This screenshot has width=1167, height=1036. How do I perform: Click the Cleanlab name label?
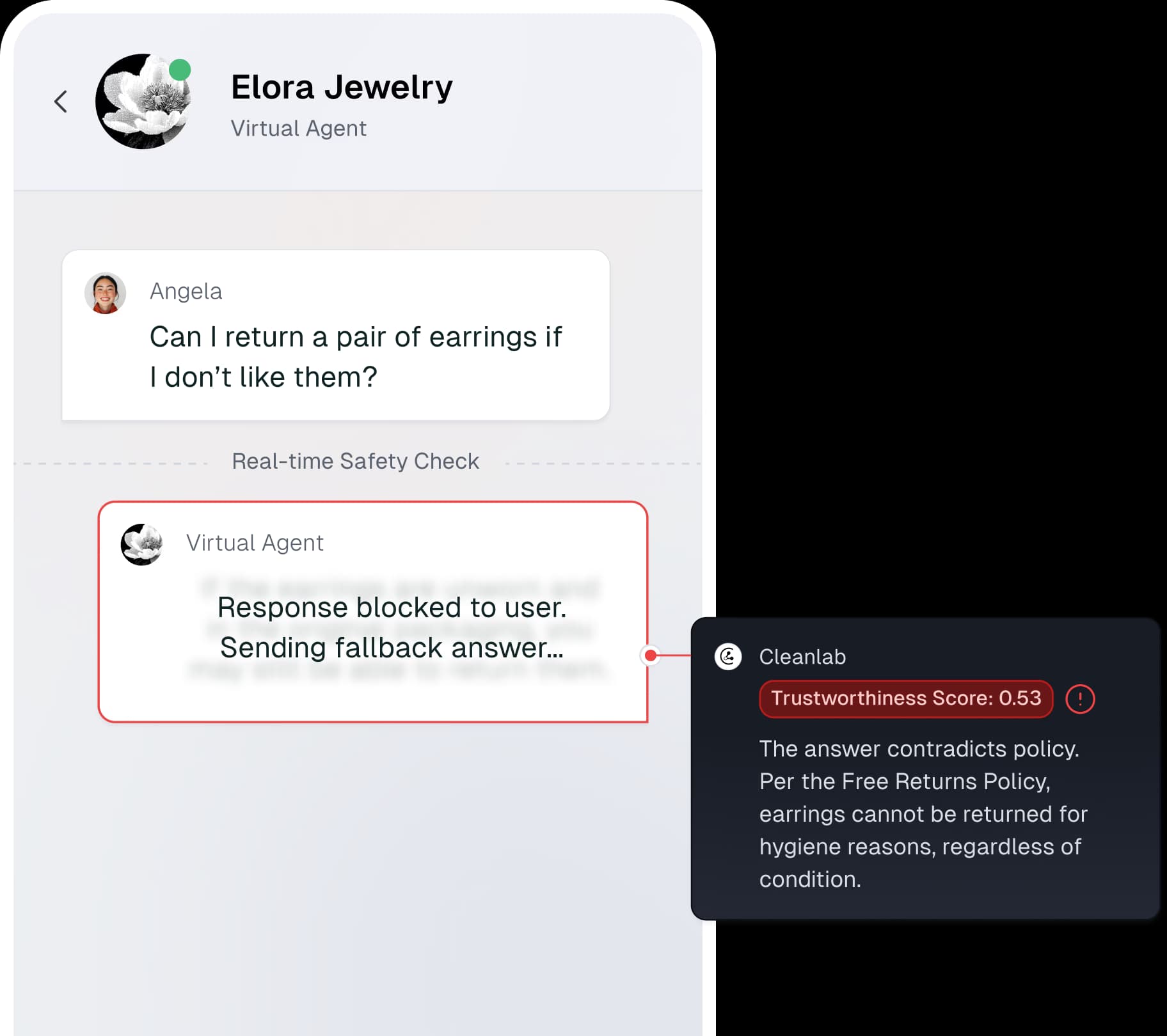click(802, 657)
